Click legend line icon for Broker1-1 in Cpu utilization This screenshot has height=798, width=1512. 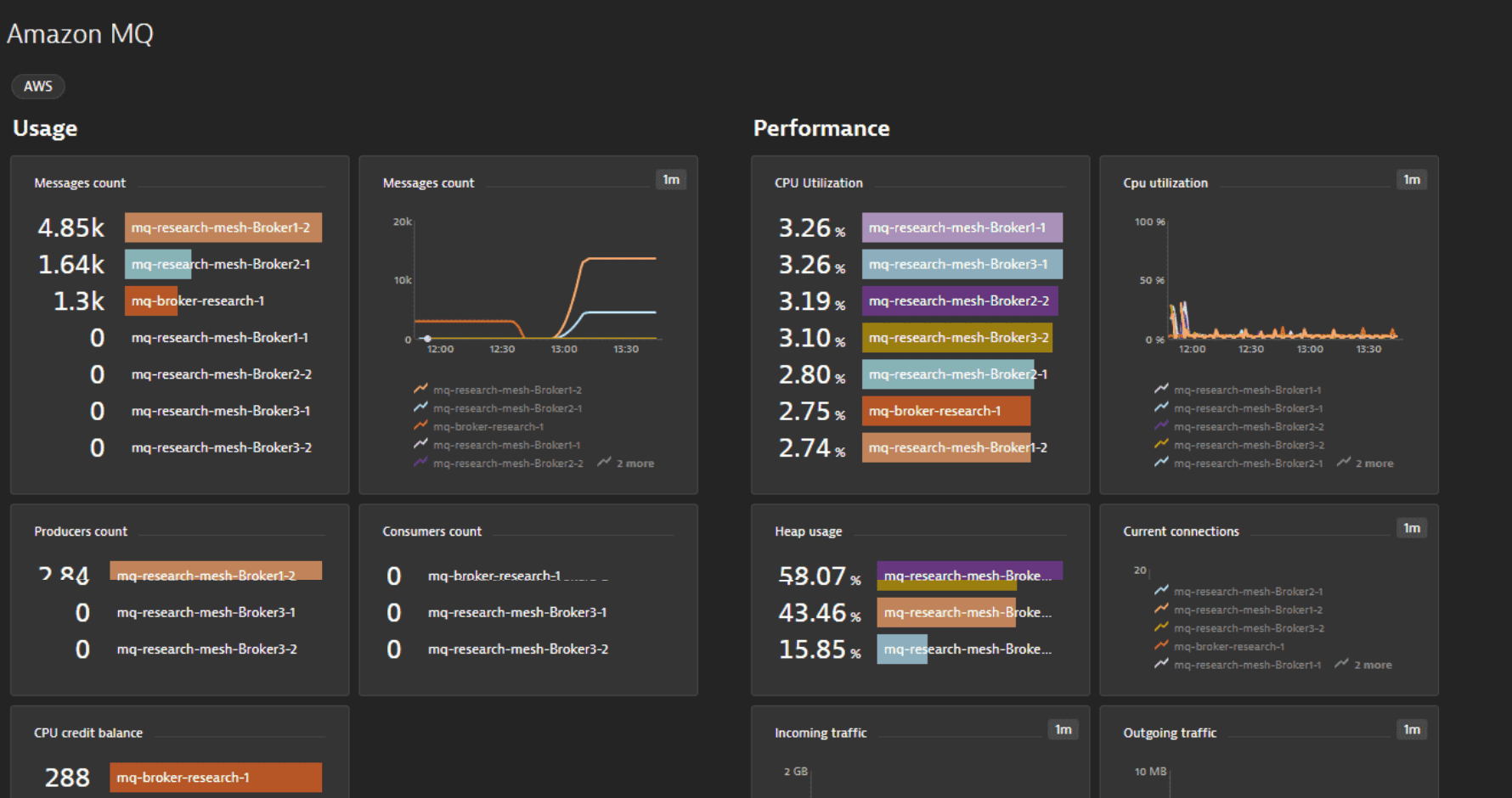[x=1161, y=389]
